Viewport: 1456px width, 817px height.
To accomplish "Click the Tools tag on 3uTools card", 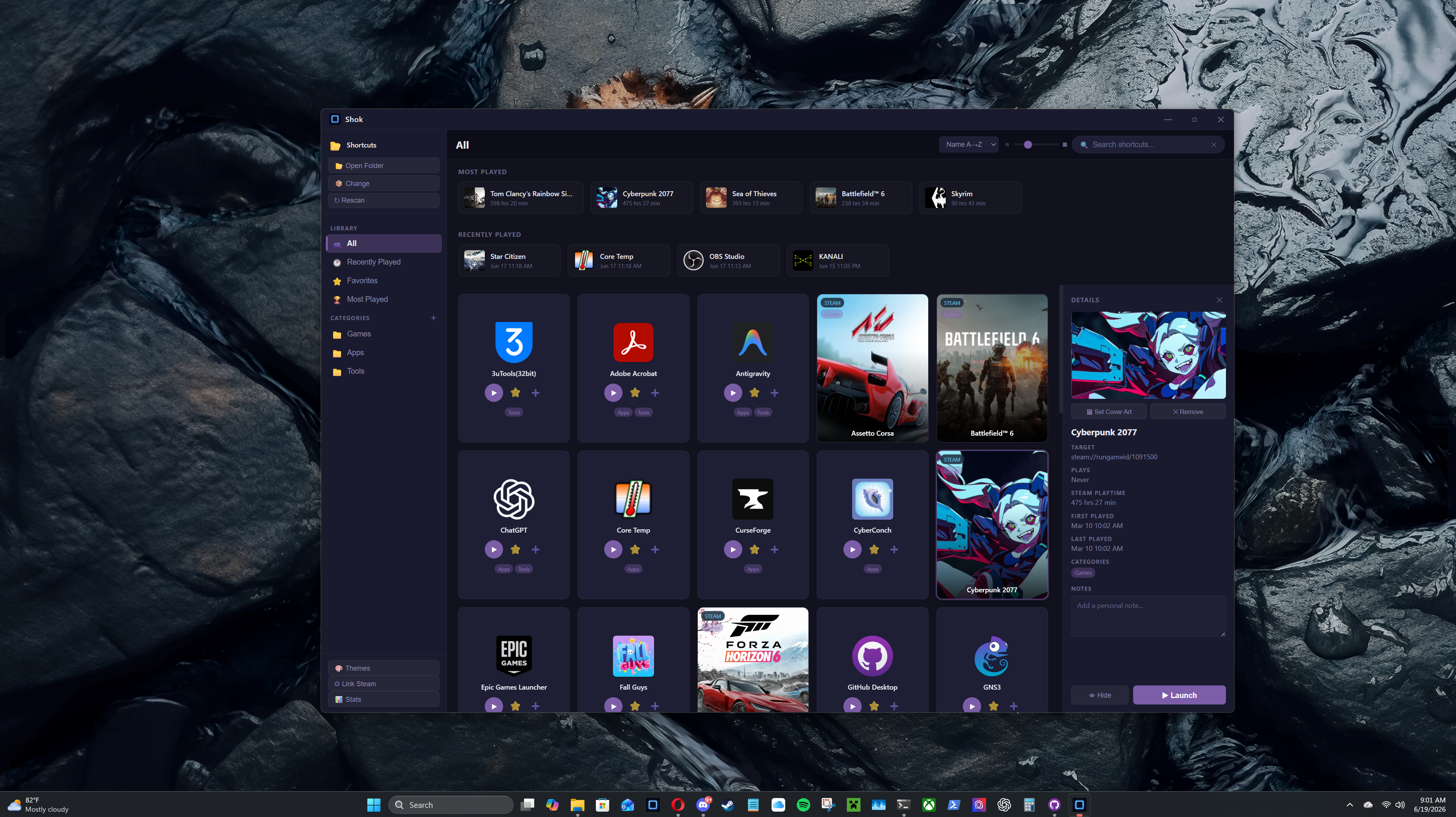I will coord(514,412).
